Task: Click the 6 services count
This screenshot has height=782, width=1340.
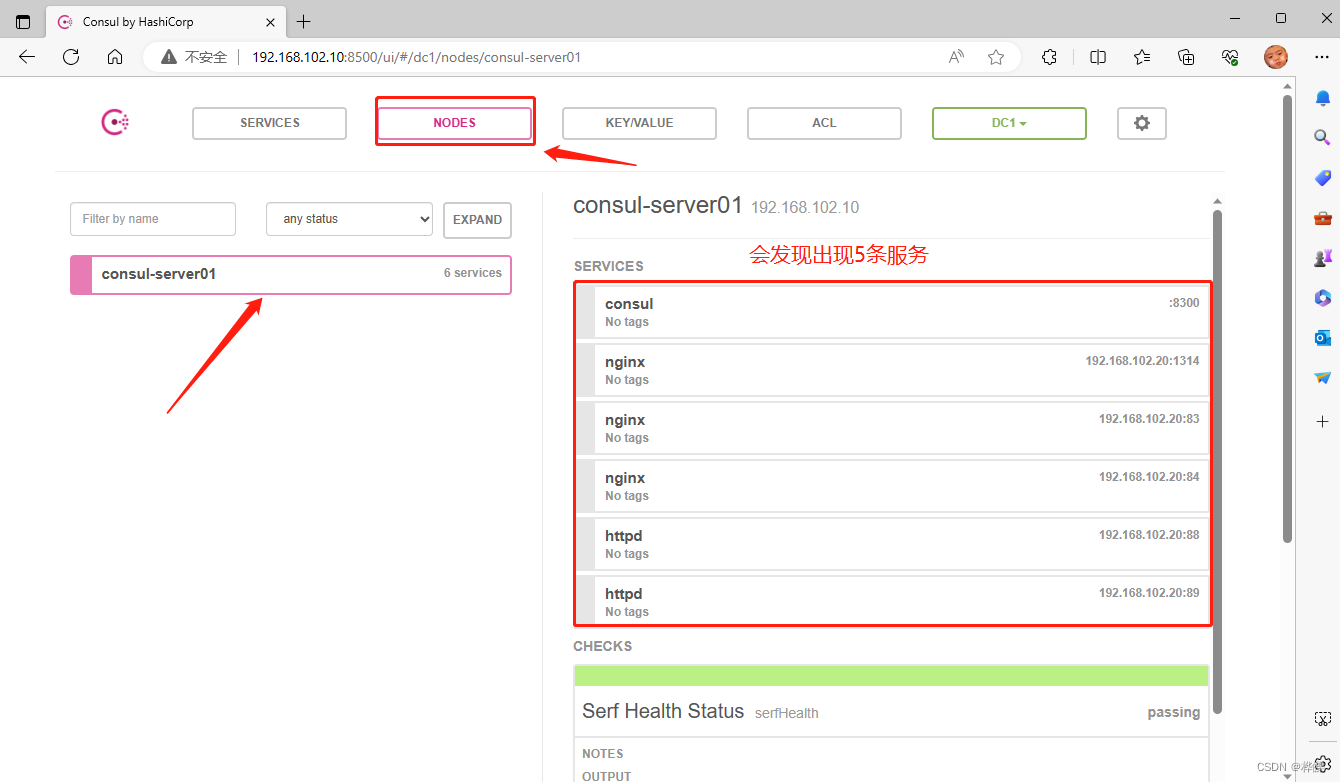Action: point(473,273)
